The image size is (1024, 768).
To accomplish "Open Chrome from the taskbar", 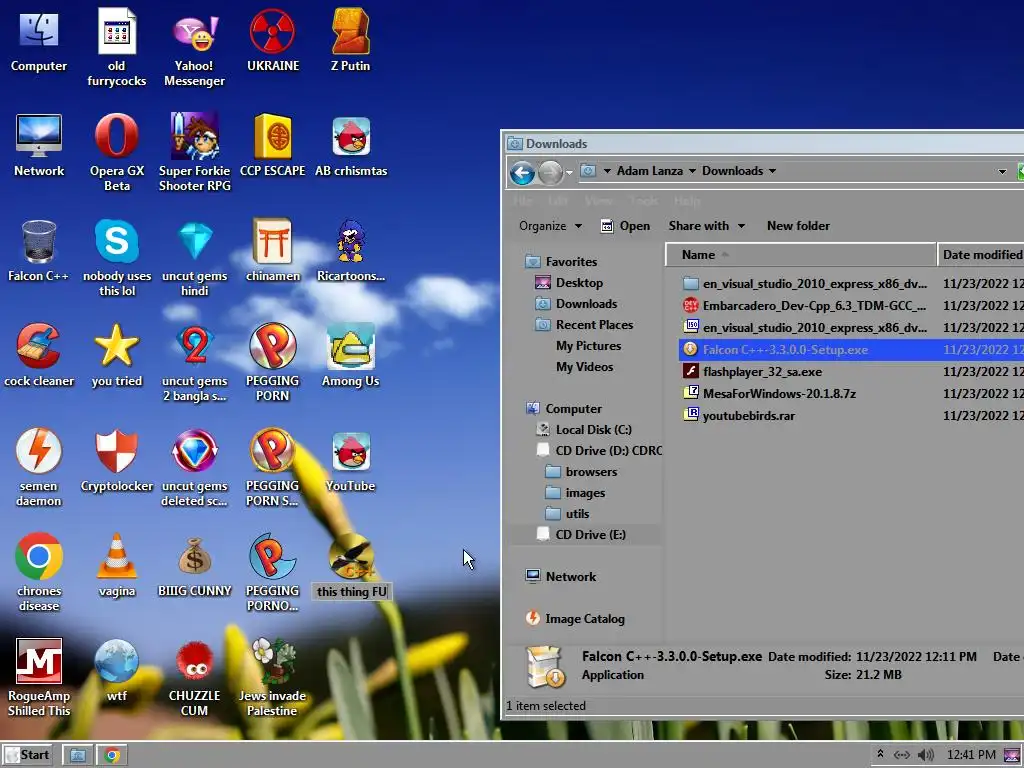I will point(112,756).
